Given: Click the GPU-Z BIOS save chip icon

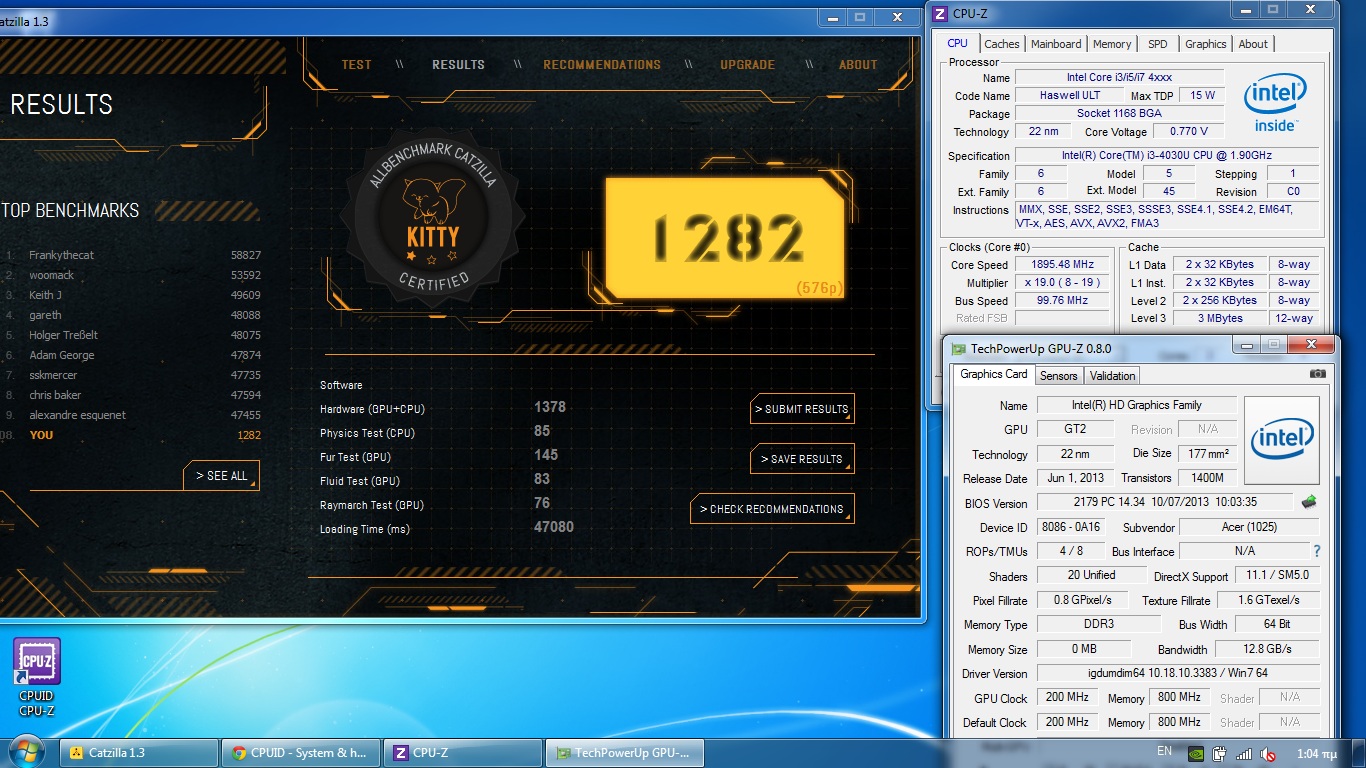Looking at the screenshot, I should [x=1308, y=502].
